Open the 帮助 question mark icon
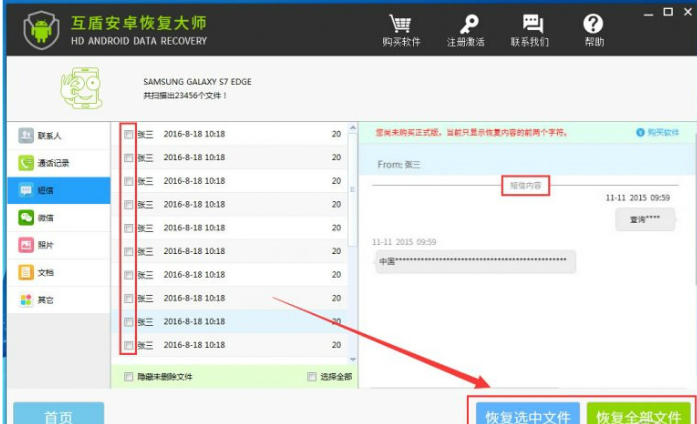The width and height of the screenshot is (697, 424). tap(593, 24)
